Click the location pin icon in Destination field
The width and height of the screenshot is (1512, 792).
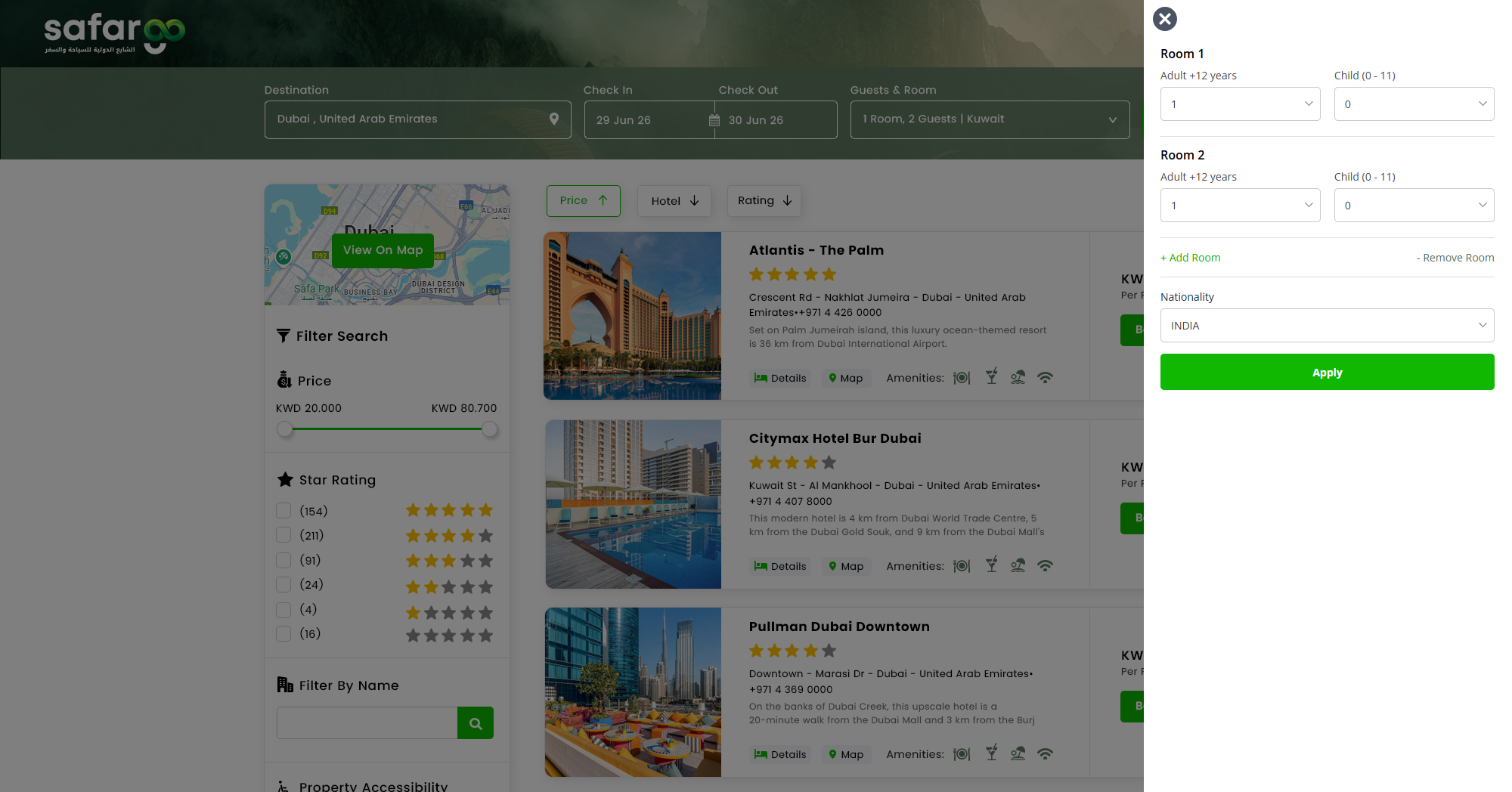(x=554, y=119)
